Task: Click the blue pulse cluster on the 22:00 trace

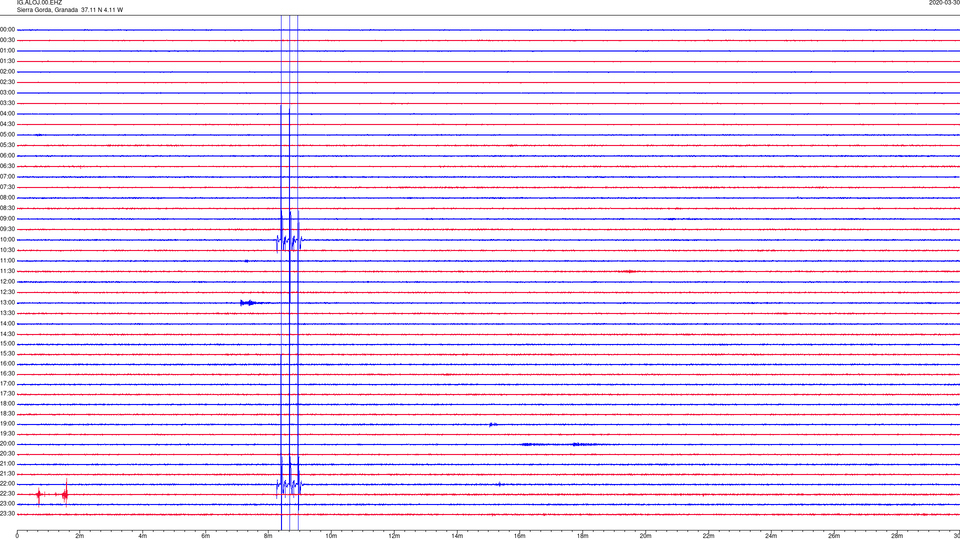Action: [289, 485]
